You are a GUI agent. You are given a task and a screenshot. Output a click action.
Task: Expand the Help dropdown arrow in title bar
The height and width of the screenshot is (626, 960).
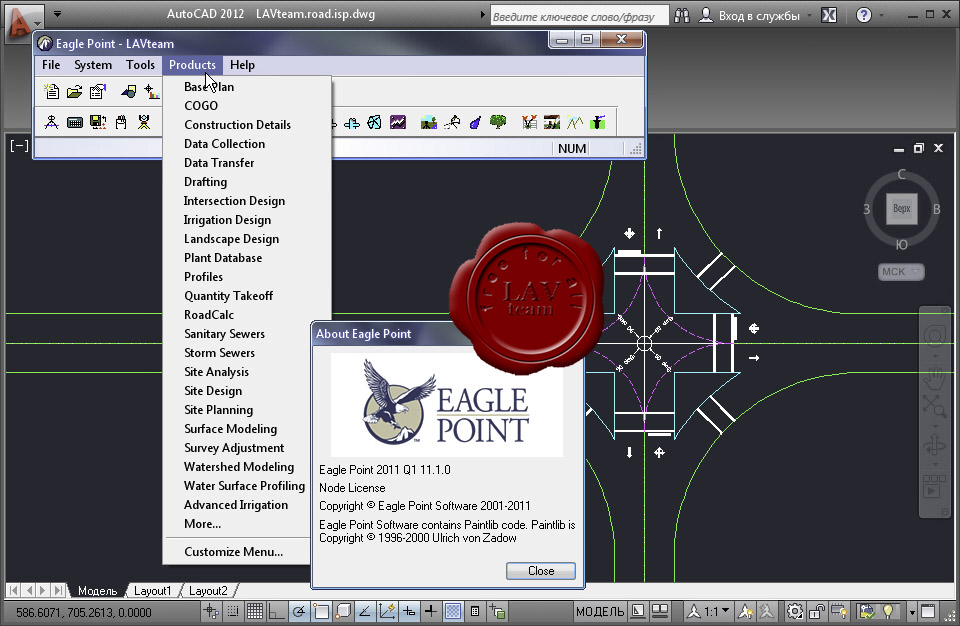point(882,15)
